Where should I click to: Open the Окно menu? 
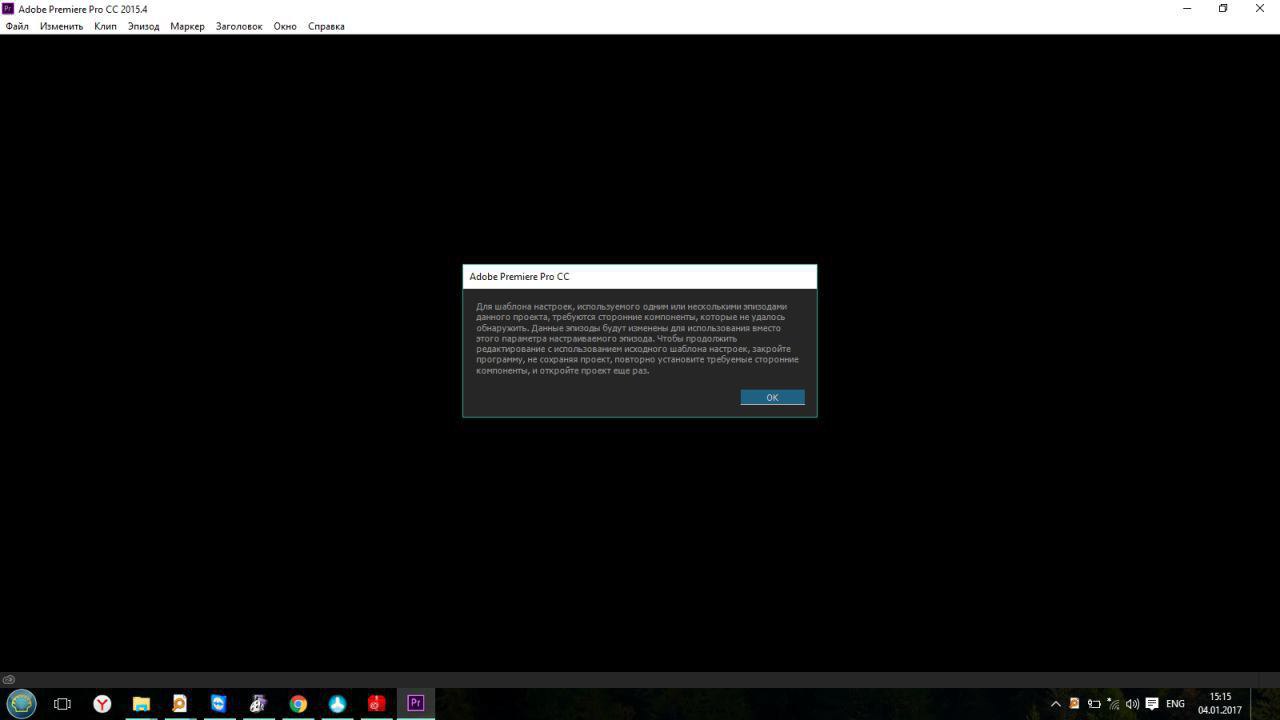coord(285,26)
